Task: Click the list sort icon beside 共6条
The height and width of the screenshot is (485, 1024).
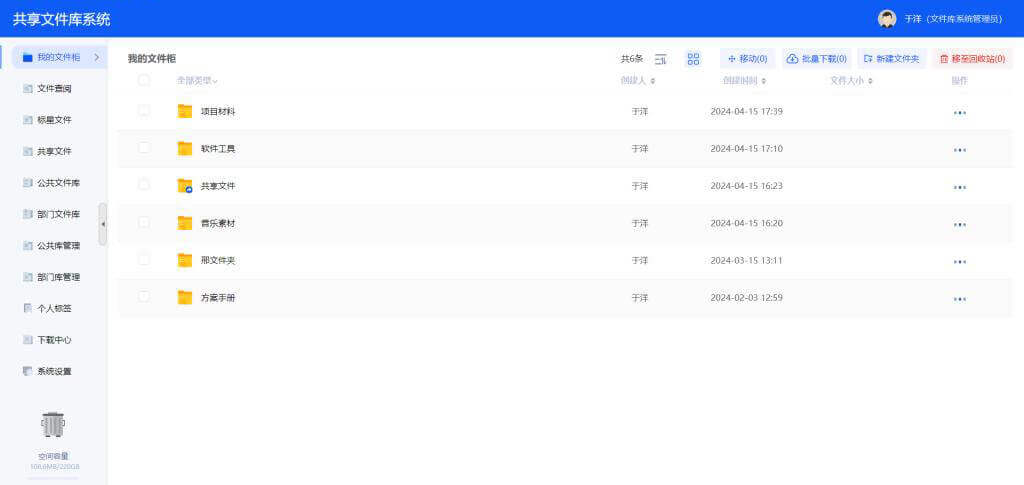Action: click(660, 59)
